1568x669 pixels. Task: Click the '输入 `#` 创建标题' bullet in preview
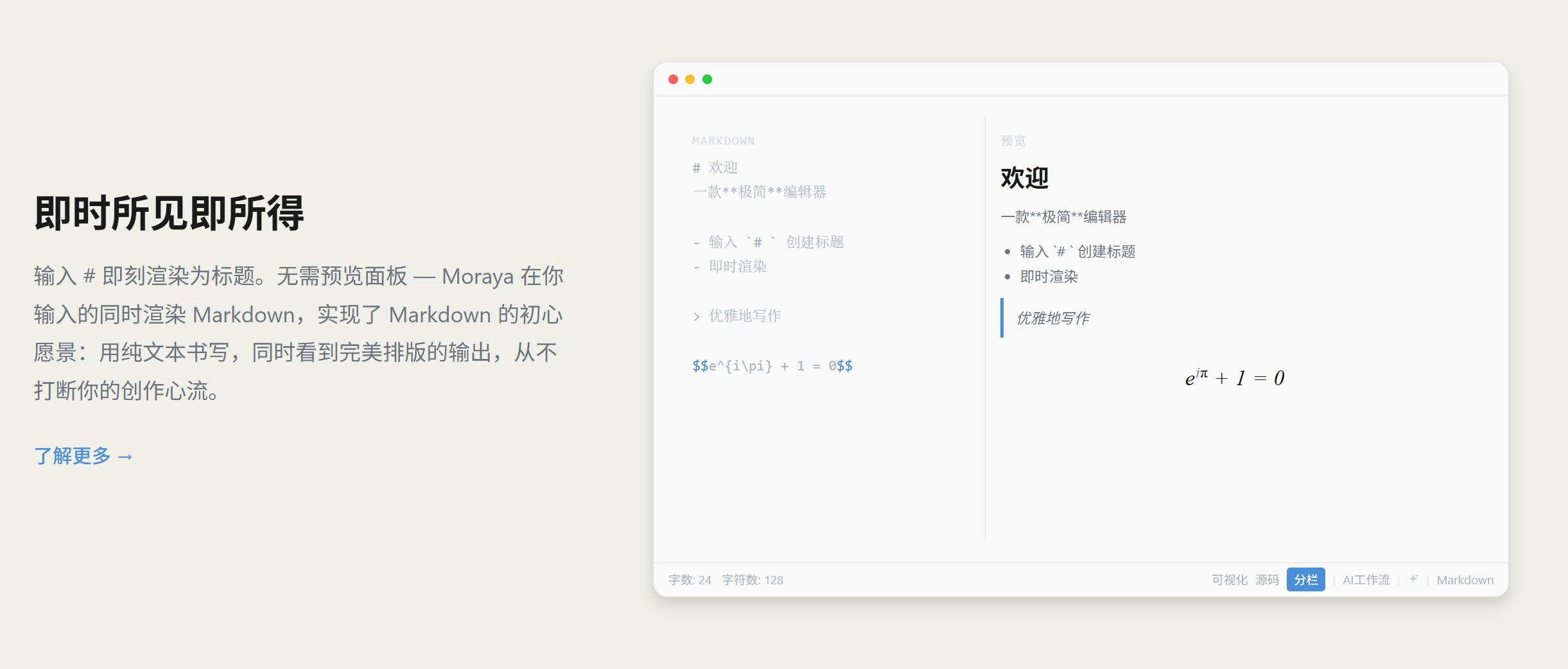tap(1077, 252)
